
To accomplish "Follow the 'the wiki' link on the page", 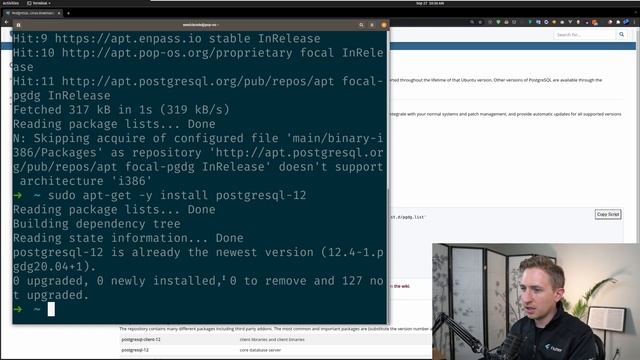I will coord(401,286).
